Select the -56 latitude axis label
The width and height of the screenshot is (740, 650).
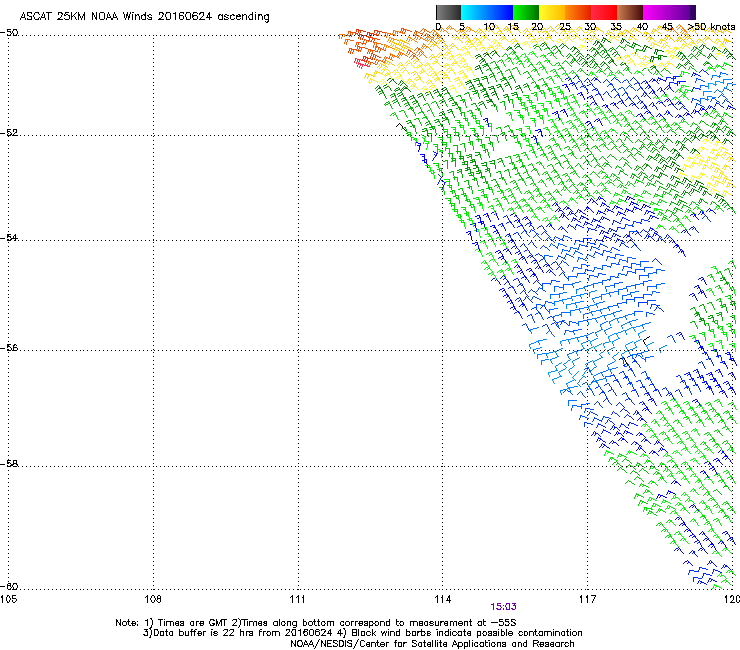click(x=9, y=347)
